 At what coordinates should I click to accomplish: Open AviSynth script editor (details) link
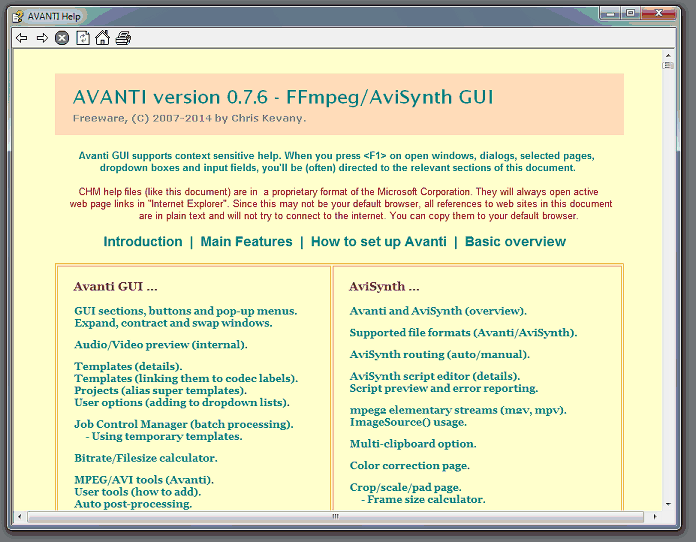point(435,376)
